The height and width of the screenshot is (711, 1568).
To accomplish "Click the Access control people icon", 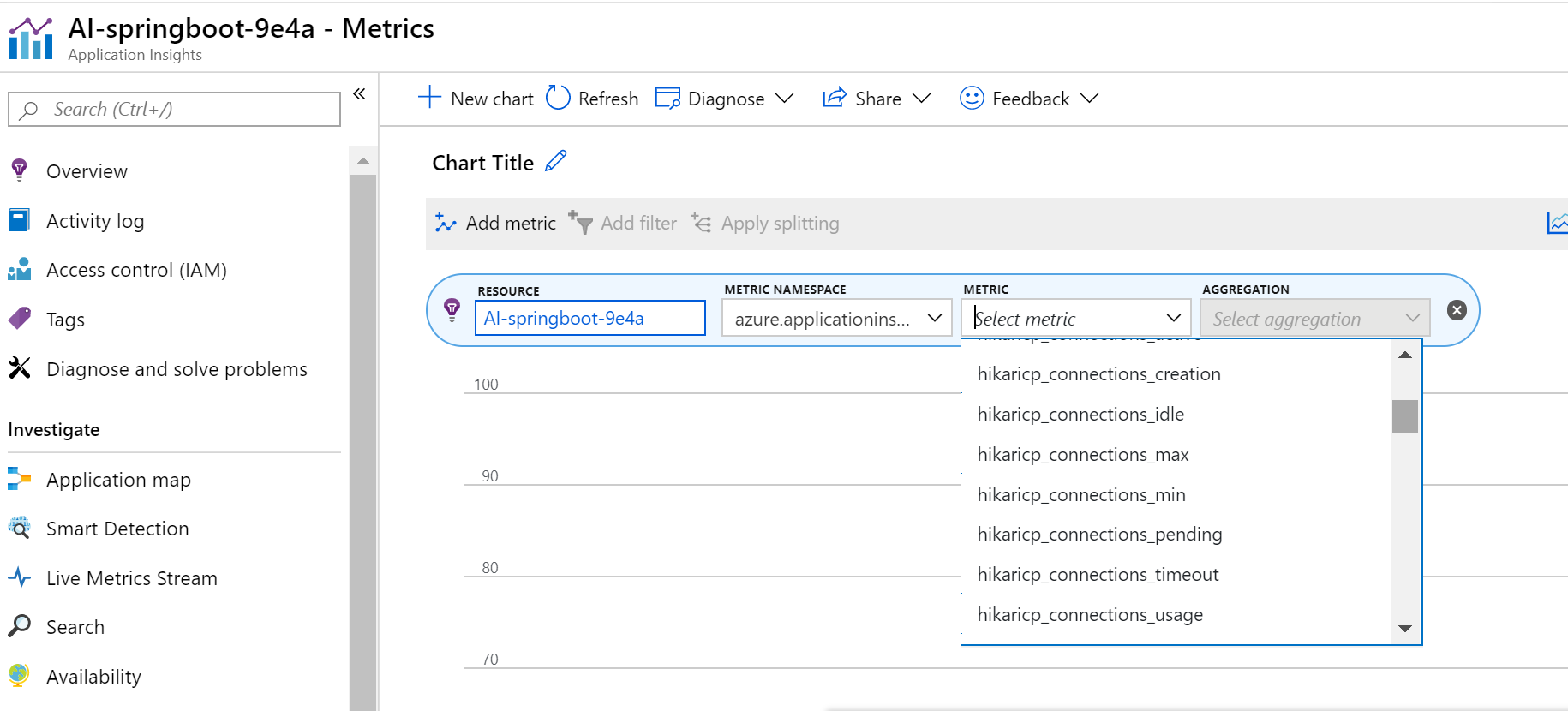I will pyautogui.click(x=19, y=270).
